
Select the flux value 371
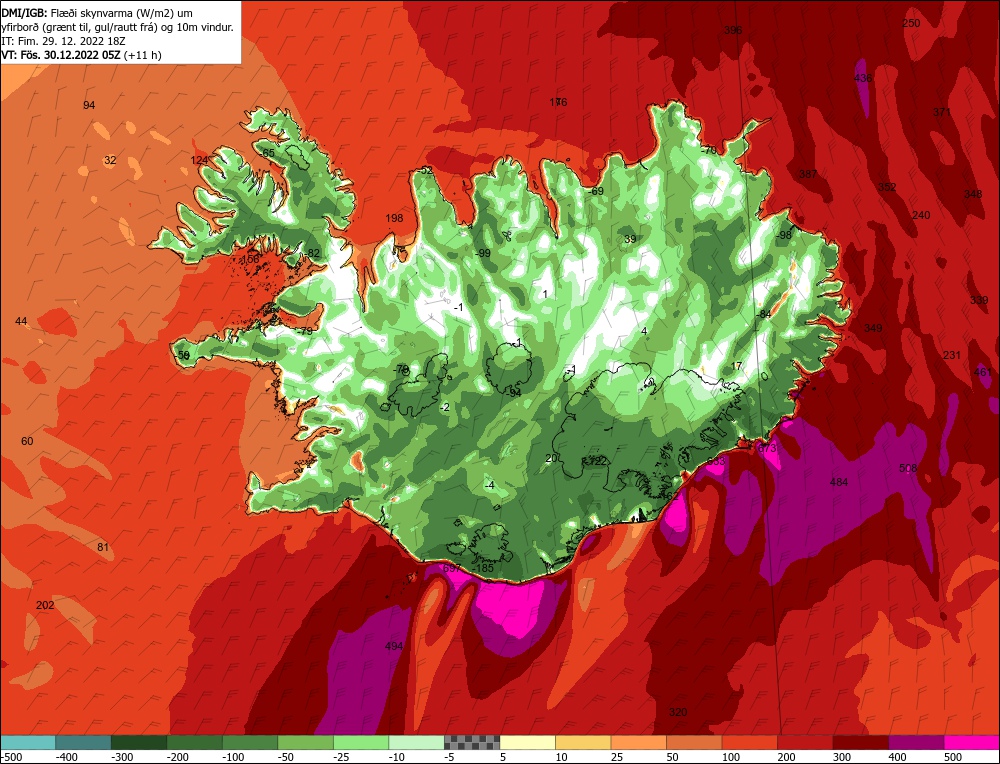coord(942,112)
